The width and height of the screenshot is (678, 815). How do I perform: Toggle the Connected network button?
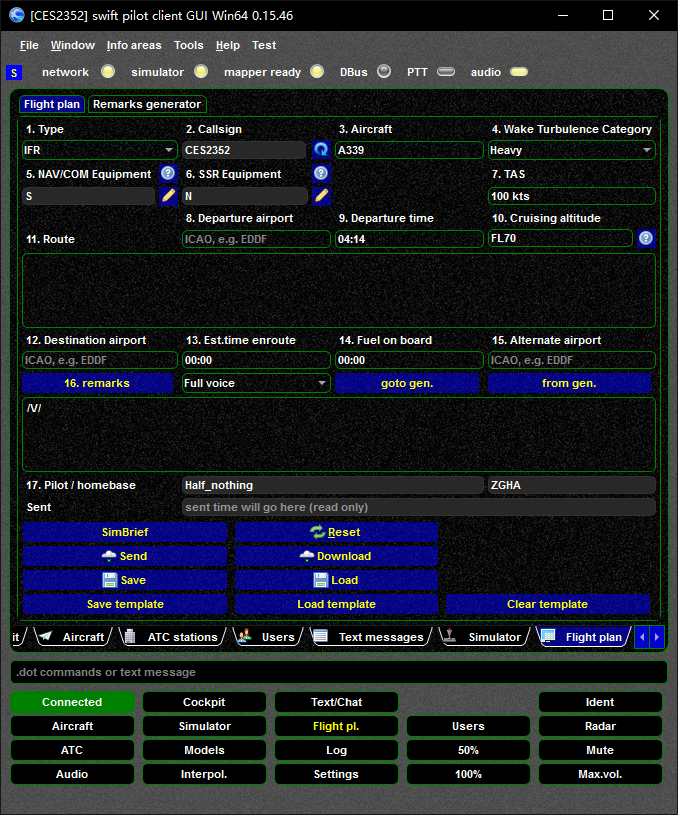72,702
